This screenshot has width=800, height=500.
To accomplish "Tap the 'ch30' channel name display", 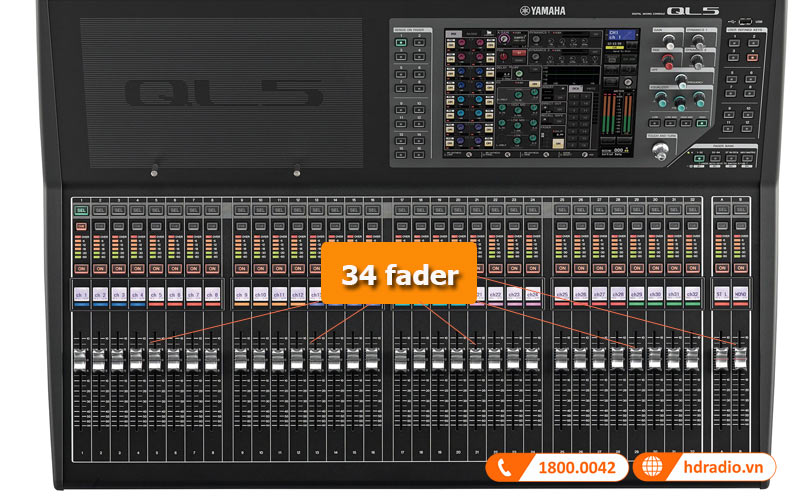I will tap(655, 294).
